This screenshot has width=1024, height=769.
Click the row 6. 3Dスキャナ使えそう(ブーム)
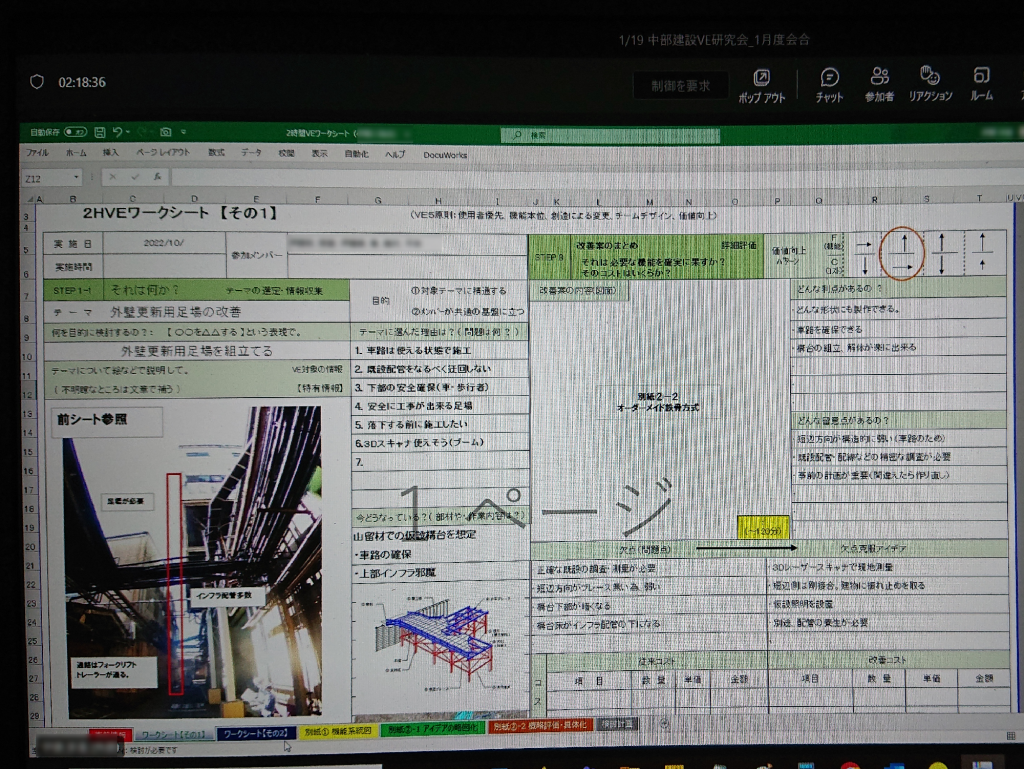point(440,443)
